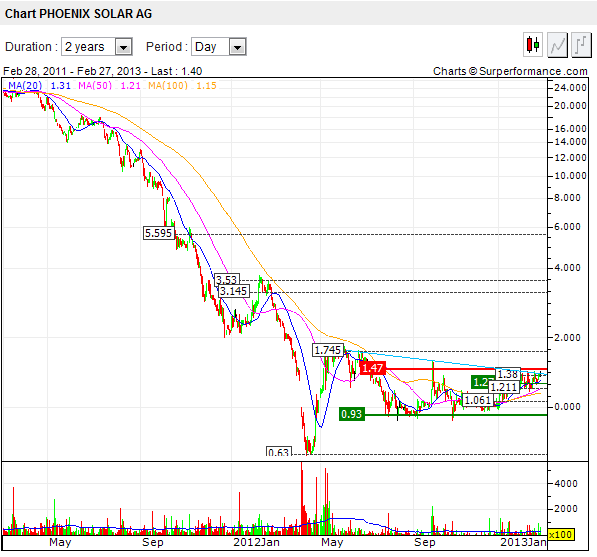Click the 1.21 MA(50) value

131,85
